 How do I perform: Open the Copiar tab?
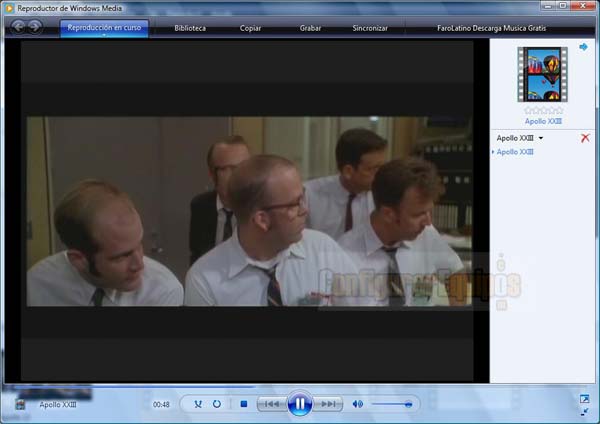[x=250, y=28]
